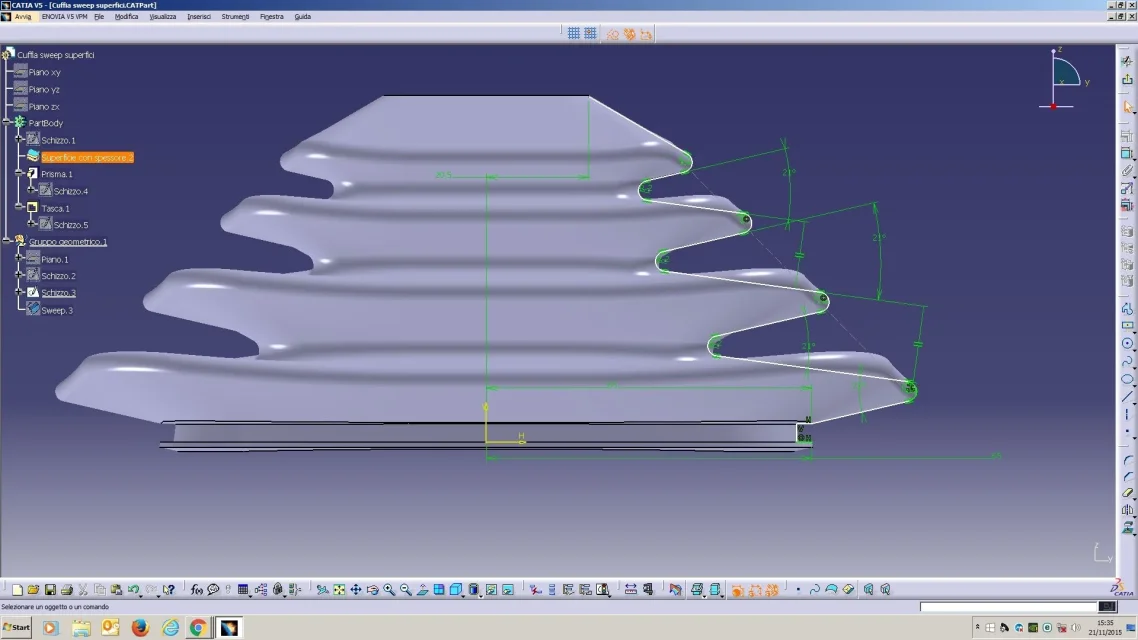The height and width of the screenshot is (640, 1138).
Task: Click the power input command field
Action: pos(1009,607)
